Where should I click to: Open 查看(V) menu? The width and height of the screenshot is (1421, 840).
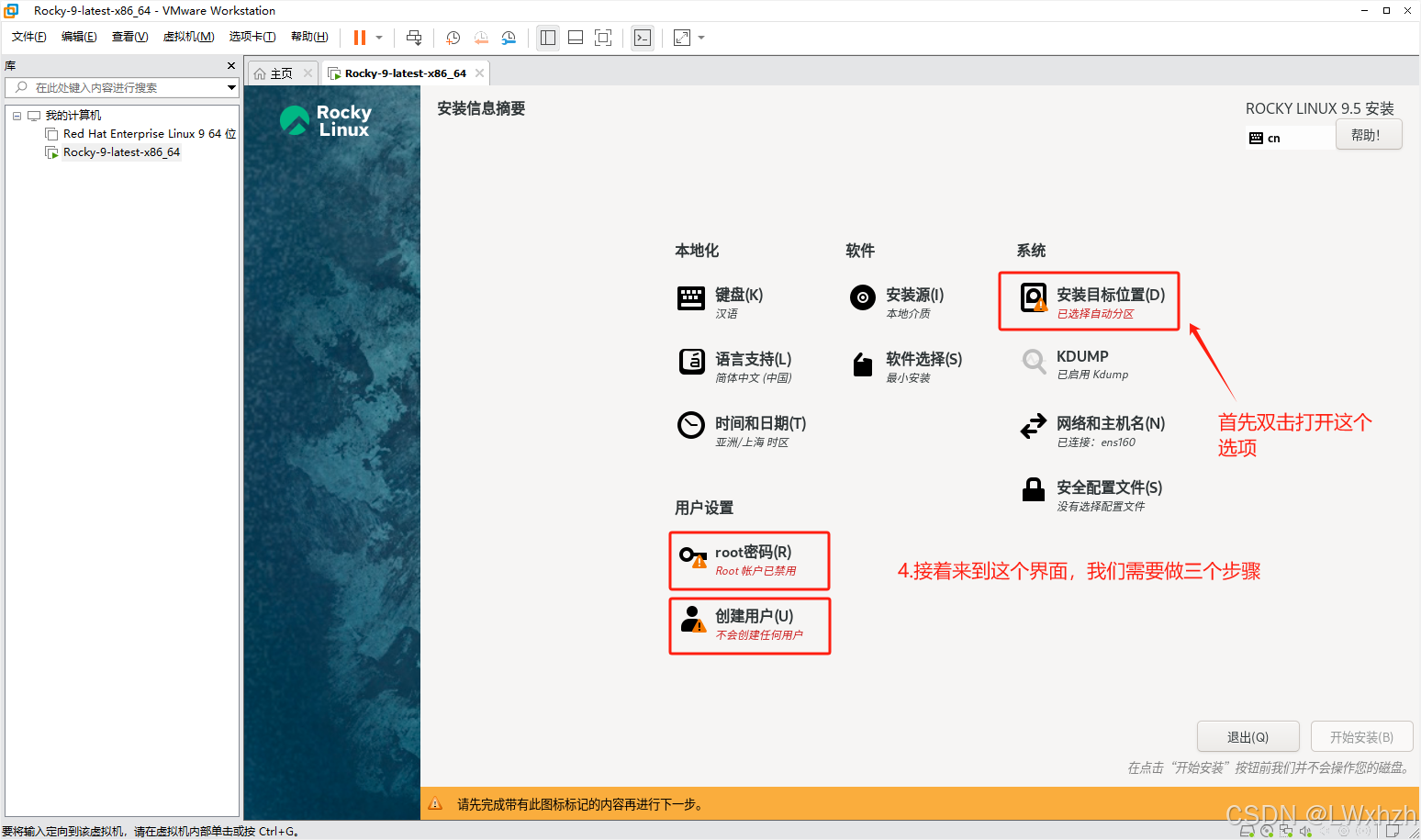[129, 37]
